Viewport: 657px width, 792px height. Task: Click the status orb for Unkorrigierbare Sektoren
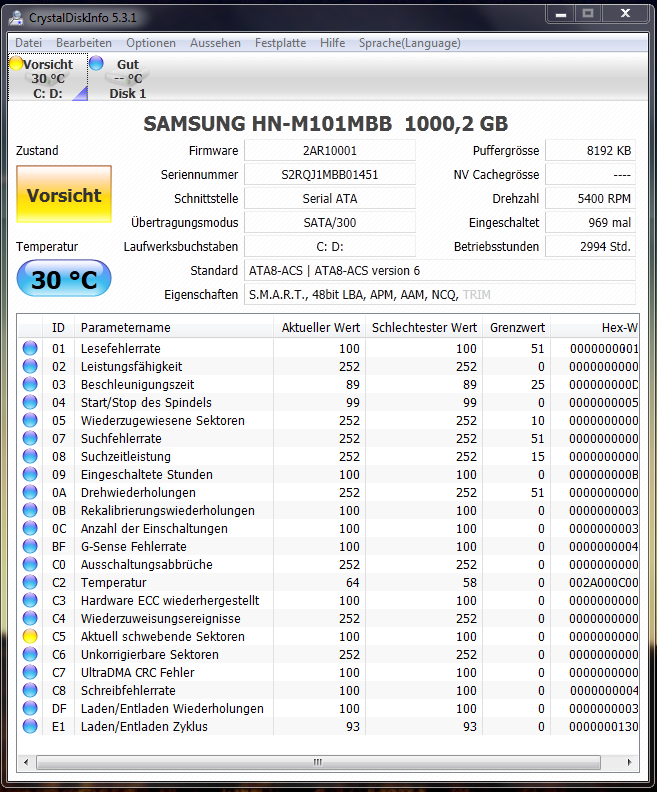click(30, 655)
